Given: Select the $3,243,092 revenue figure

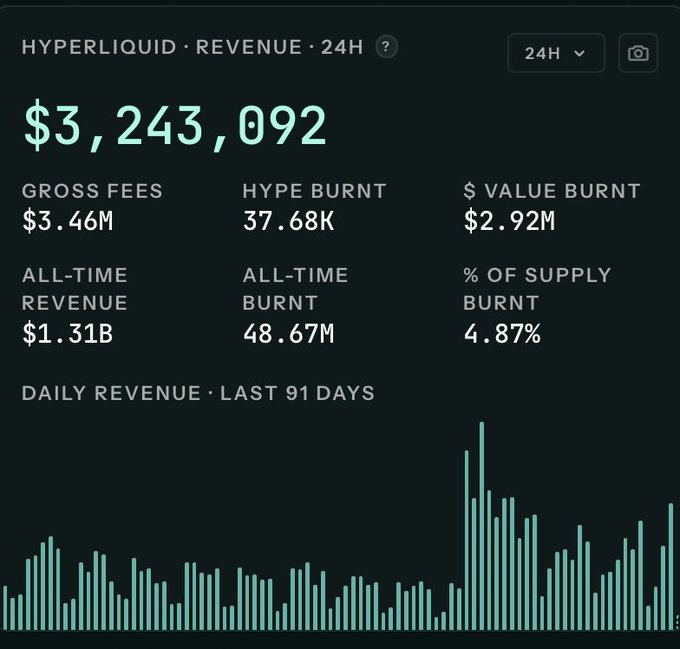Looking at the screenshot, I should pyautogui.click(x=175, y=126).
